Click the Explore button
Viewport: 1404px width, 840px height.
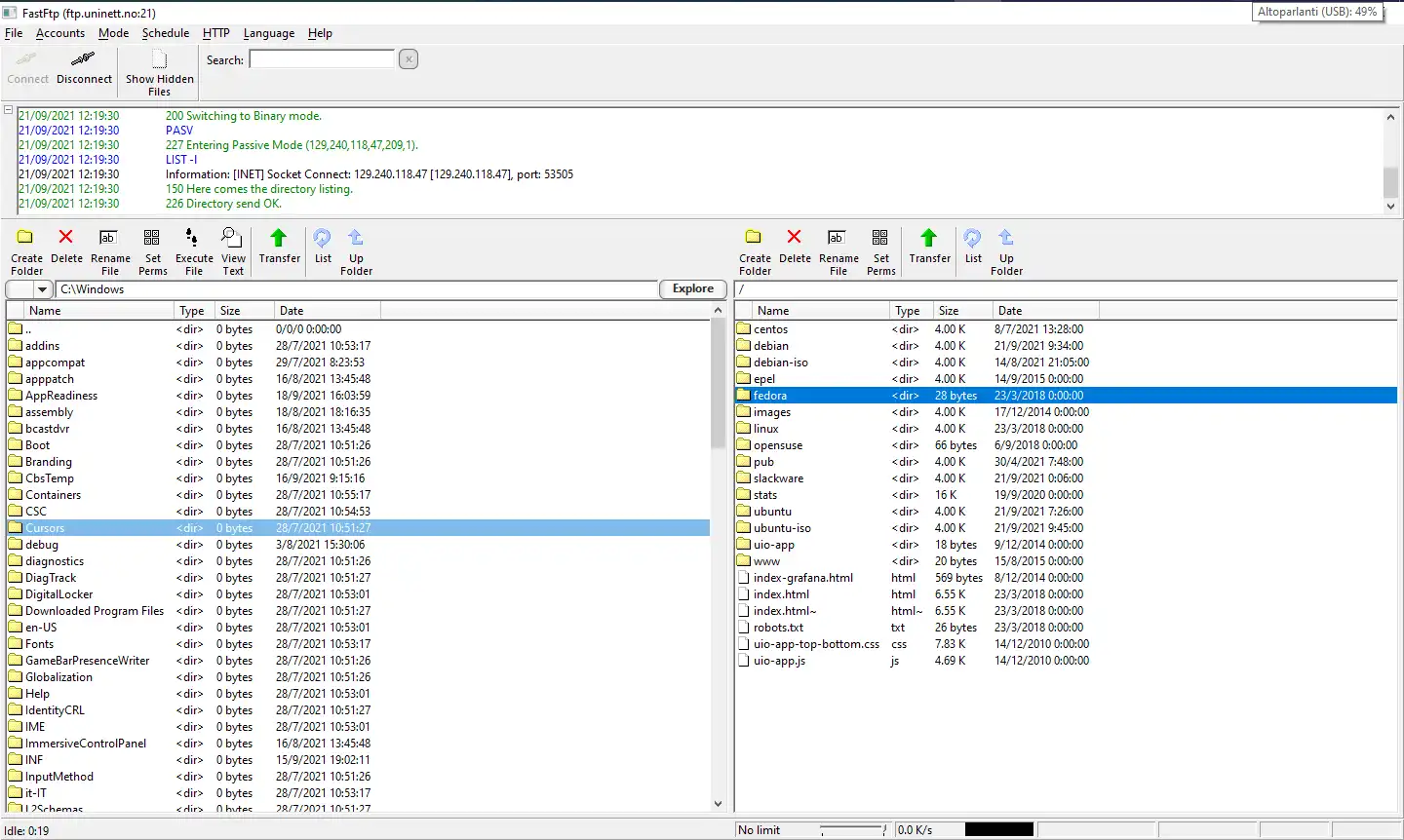tap(693, 288)
